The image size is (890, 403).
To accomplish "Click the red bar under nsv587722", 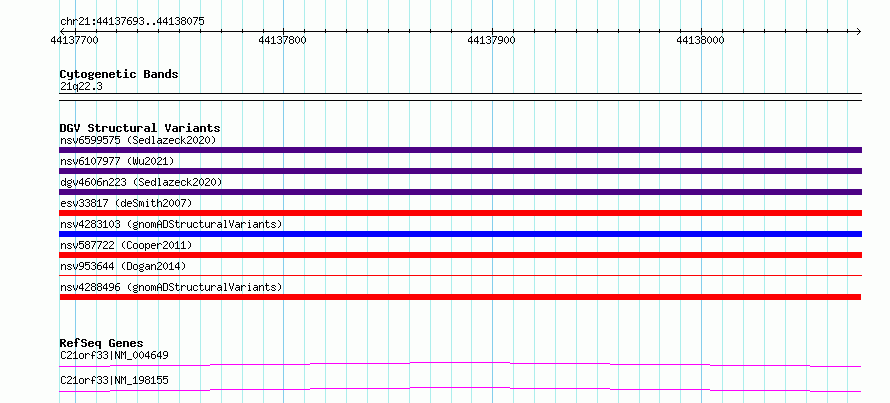I will 460,255.
